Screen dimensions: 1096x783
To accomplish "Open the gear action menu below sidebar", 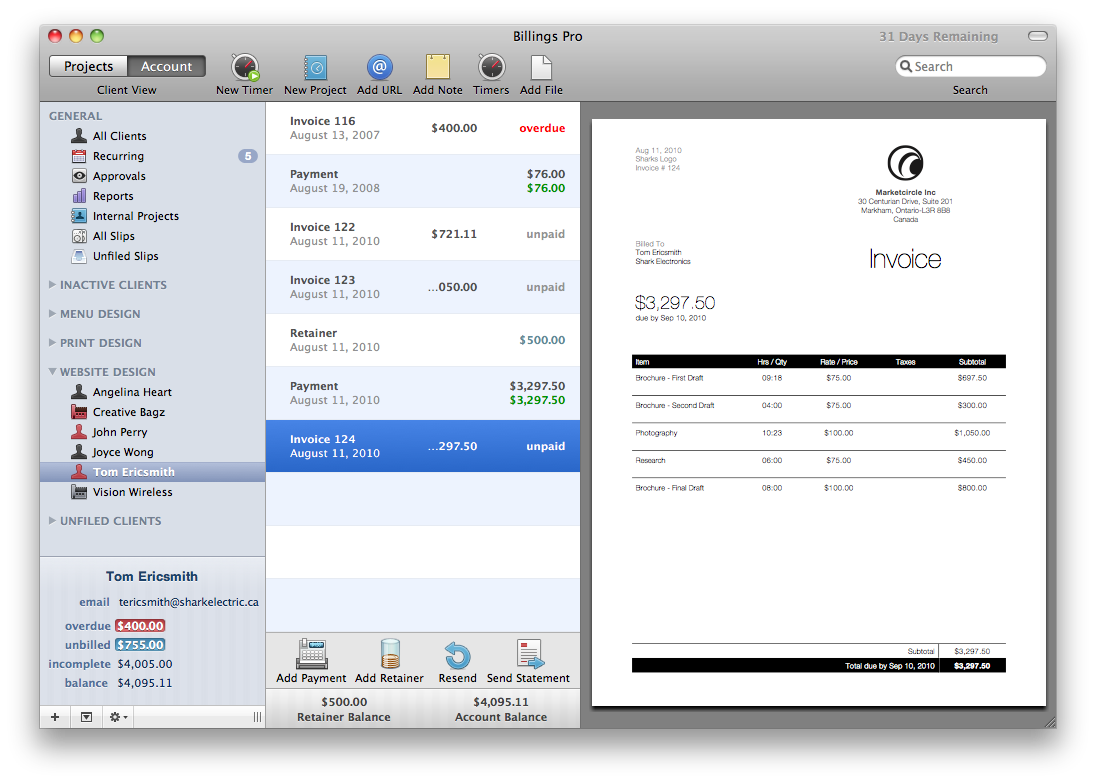I will point(117,717).
